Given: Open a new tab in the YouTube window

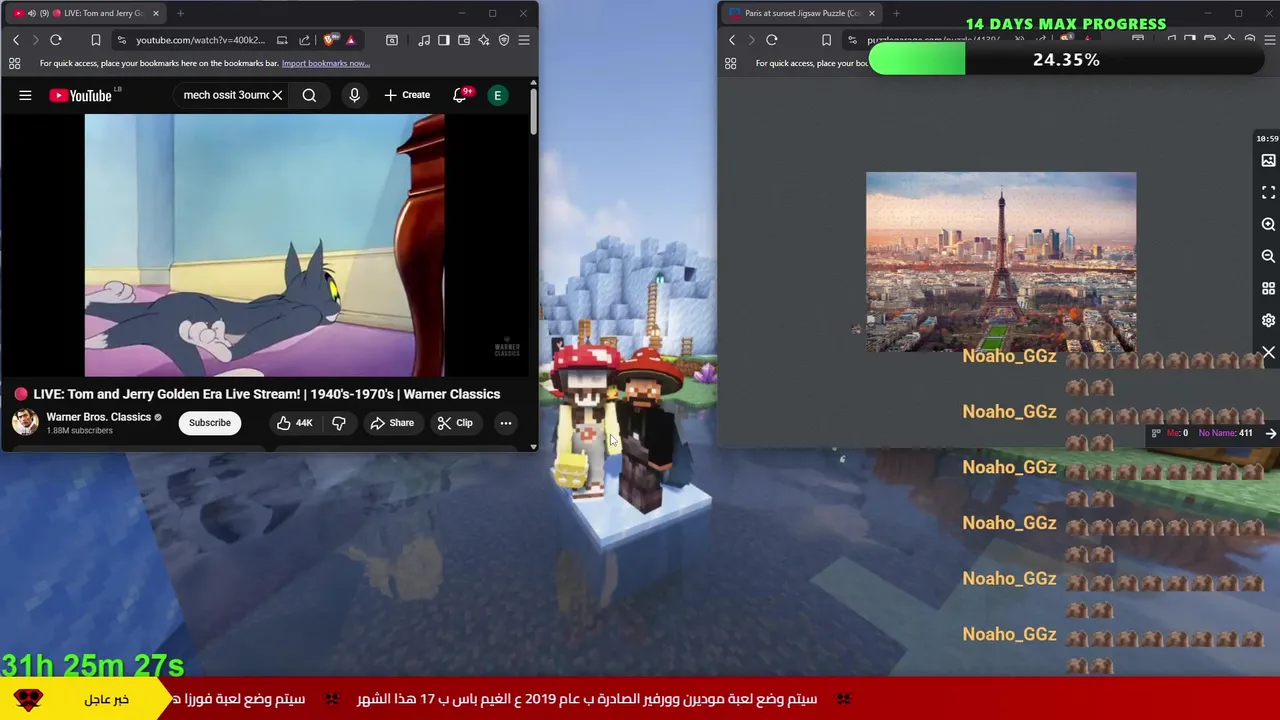Looking at the screenshot, I should (x=180, y=13).
